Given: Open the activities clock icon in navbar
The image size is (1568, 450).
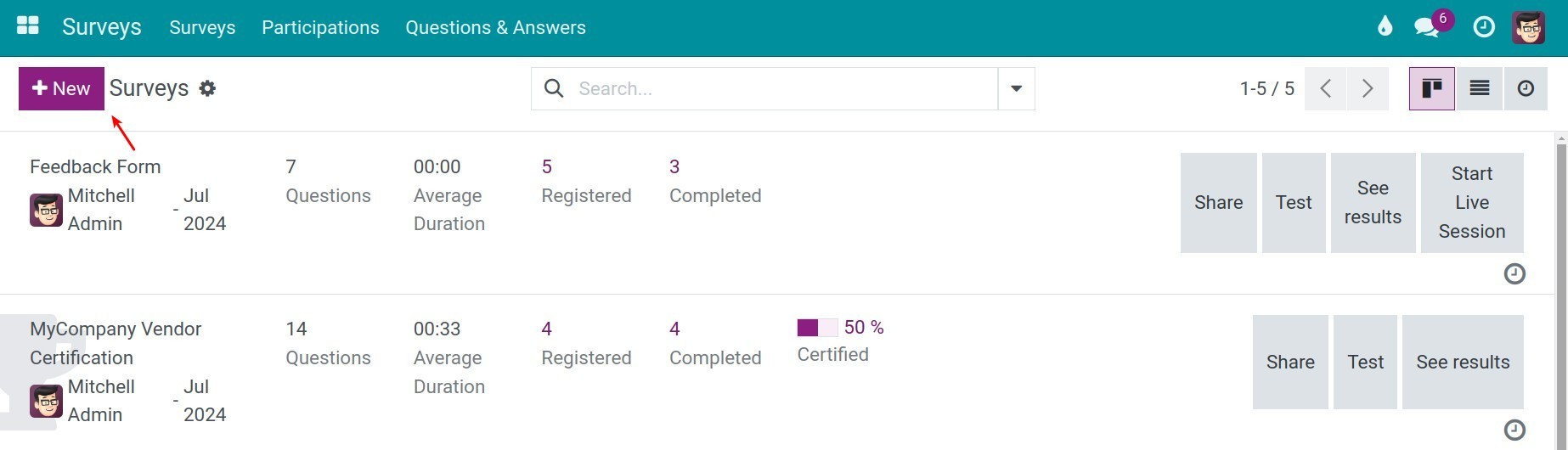Looking at the screenshot, I should [x=1484, y=27].
